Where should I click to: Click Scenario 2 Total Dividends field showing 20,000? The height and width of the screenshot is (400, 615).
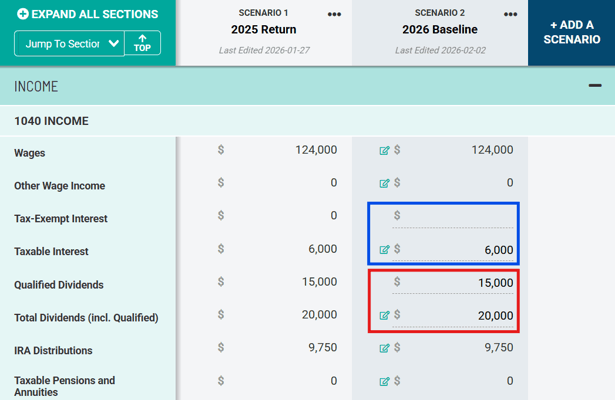(458, 316)
